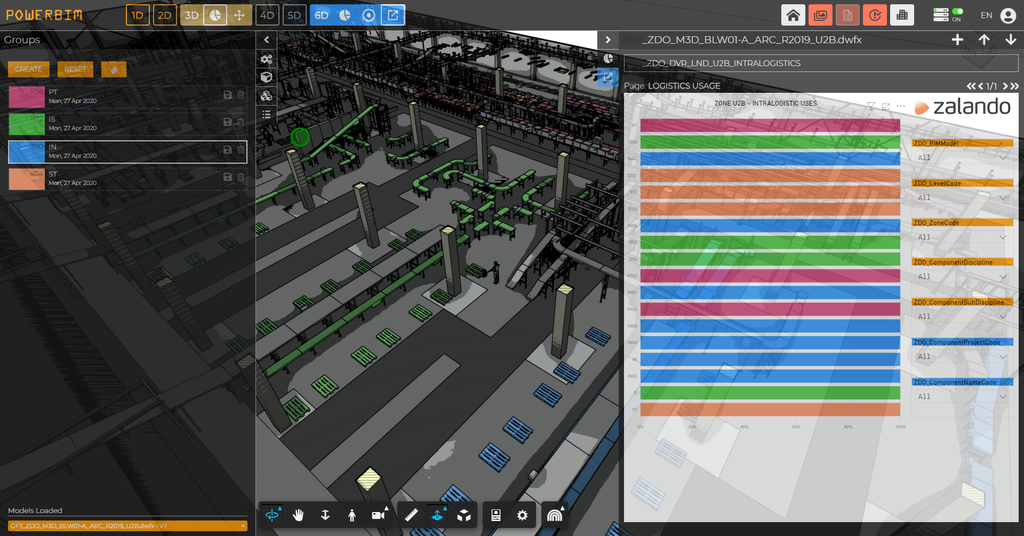Screen dimensions: 1024x536
Task: Toggle the server ON switch
Action: 957,12
